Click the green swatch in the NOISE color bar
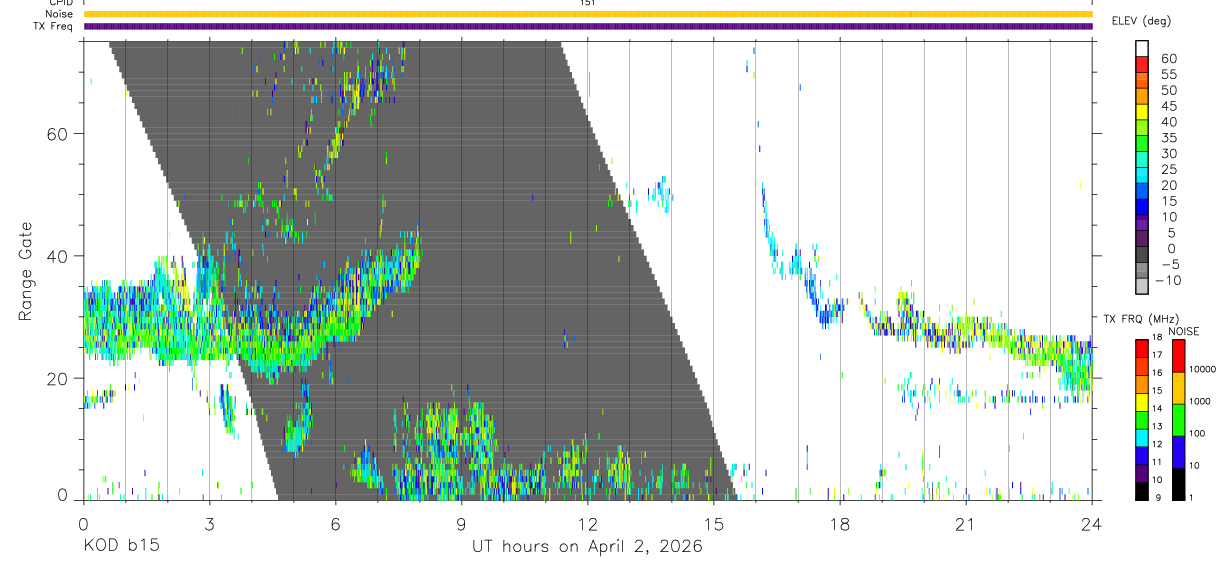Image resolution: width=1228 pixels, height=567 pixels. tap(1179, 420)
